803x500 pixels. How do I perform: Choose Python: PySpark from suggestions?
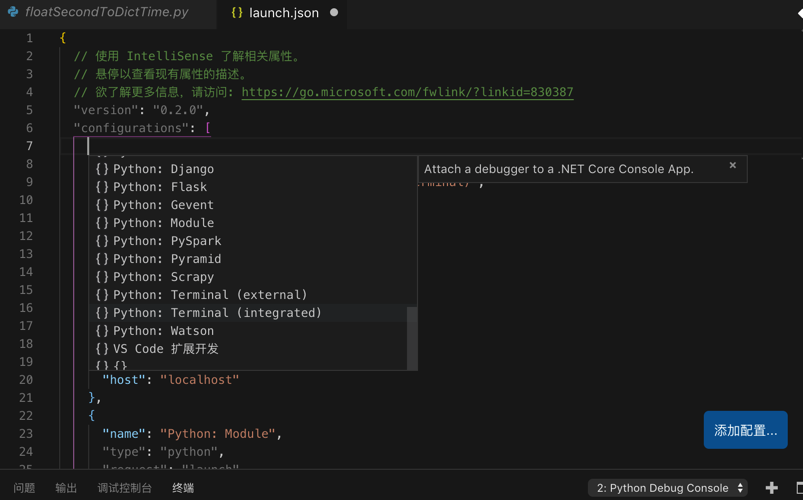167,241
